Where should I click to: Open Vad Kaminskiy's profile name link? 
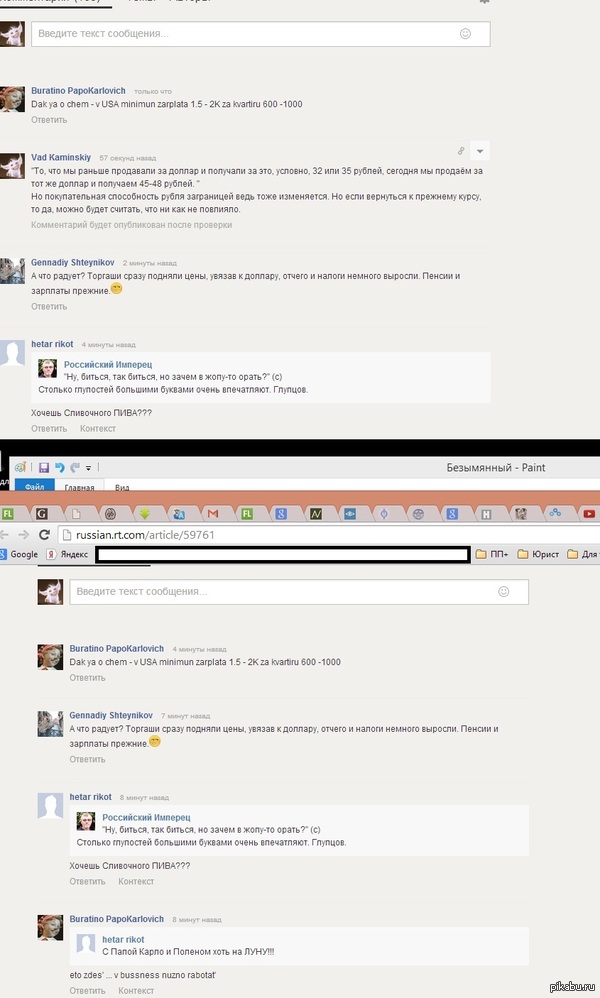tap(61, 157)
